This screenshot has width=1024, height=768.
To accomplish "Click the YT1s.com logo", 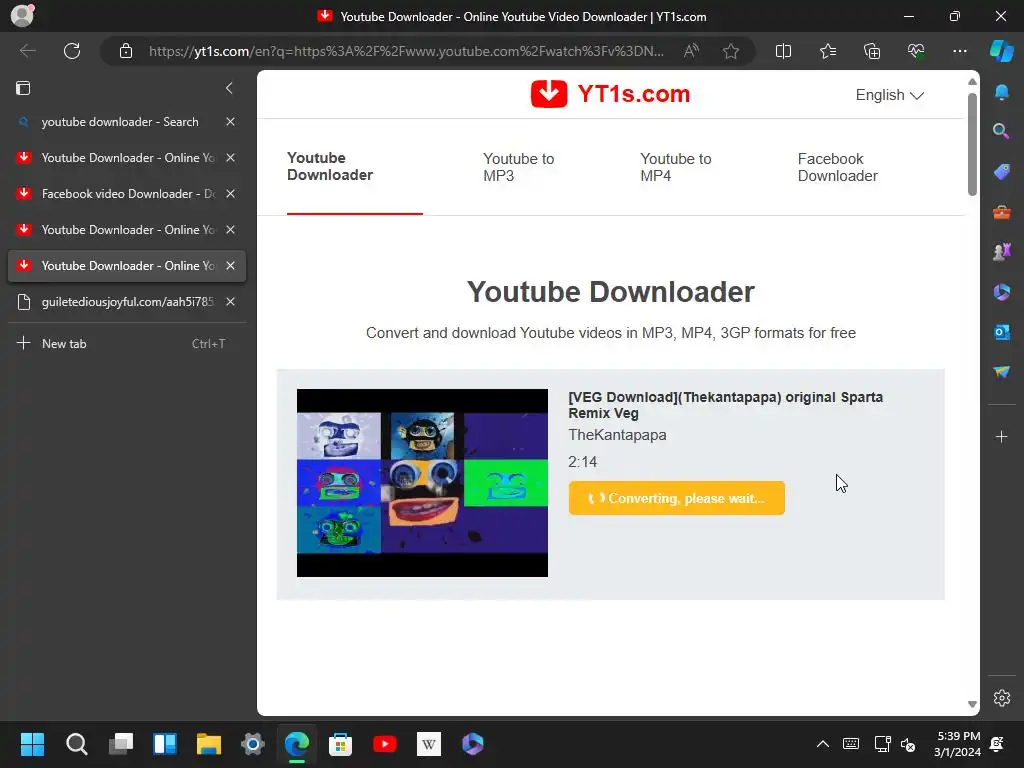I will 610,94.
